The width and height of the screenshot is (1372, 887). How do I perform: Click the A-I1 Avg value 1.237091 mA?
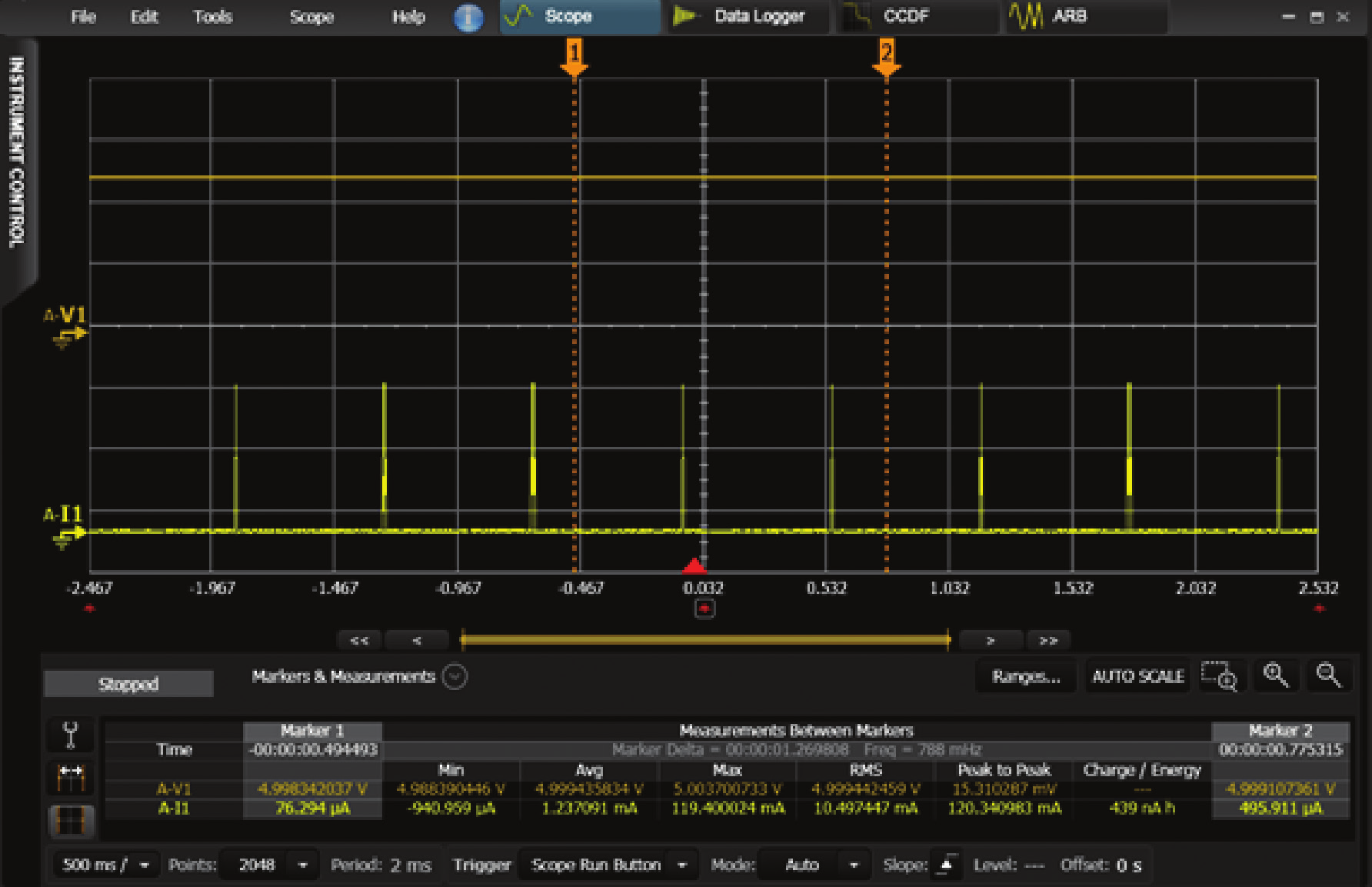[590, 809]
